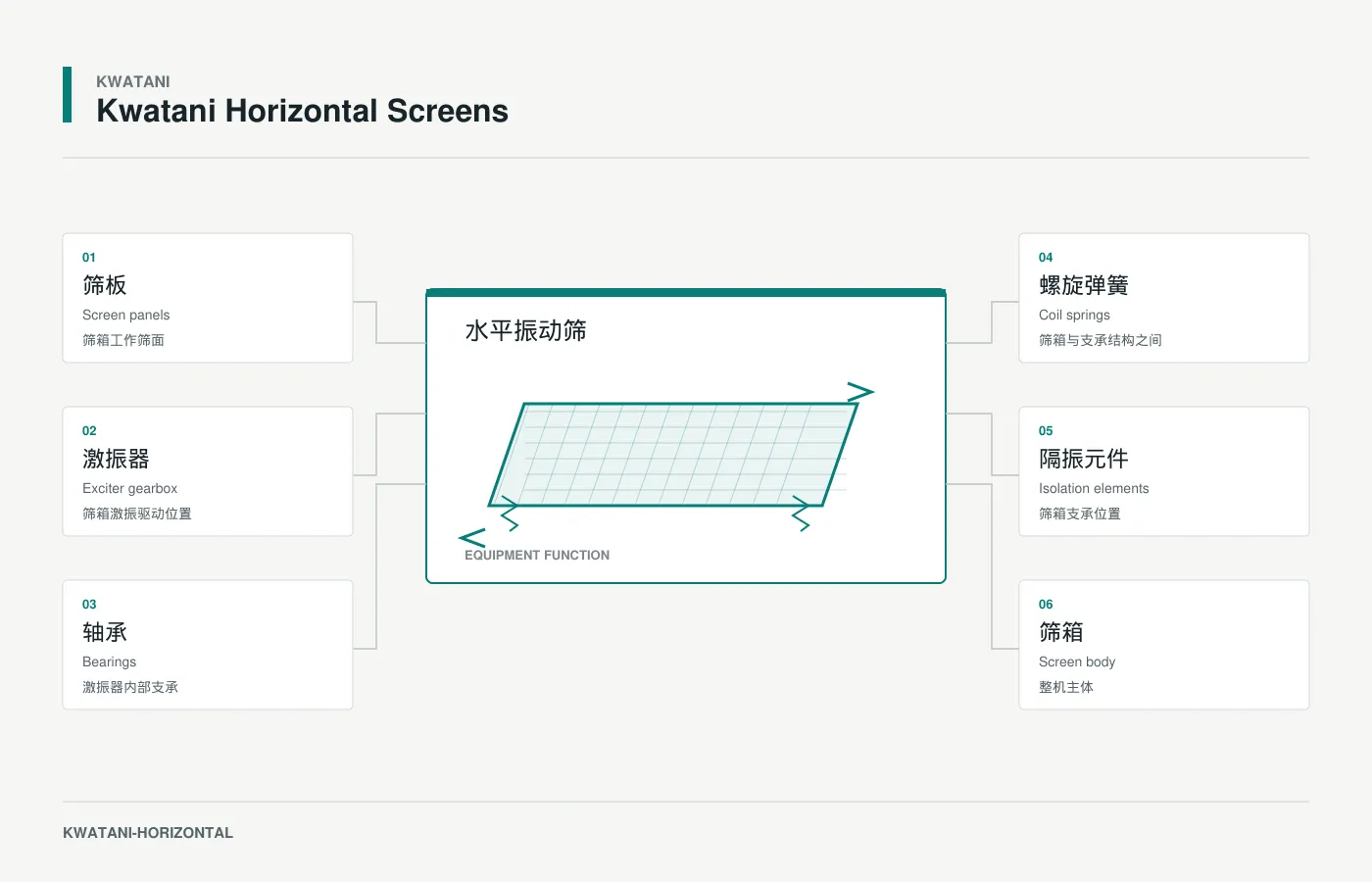This screenshot has height=882, width=1372.
Task: Click the '筛箱激振驱动位置' description
Action: pyautogui.click(x=137, y=514)
